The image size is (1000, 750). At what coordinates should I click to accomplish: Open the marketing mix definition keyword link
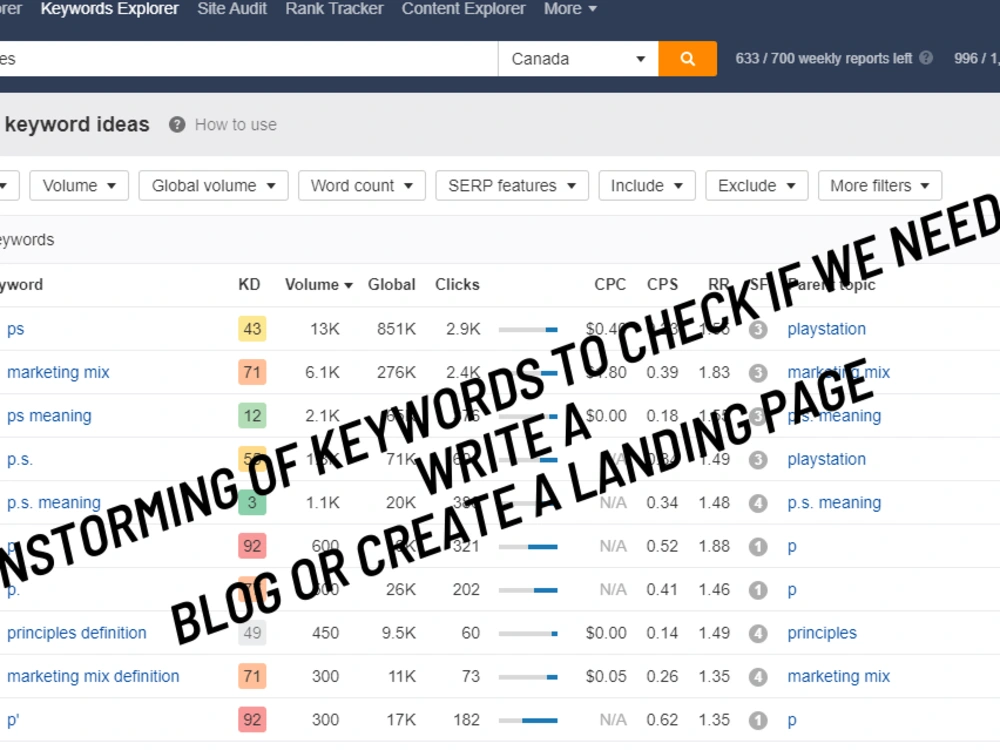(93, 676)
